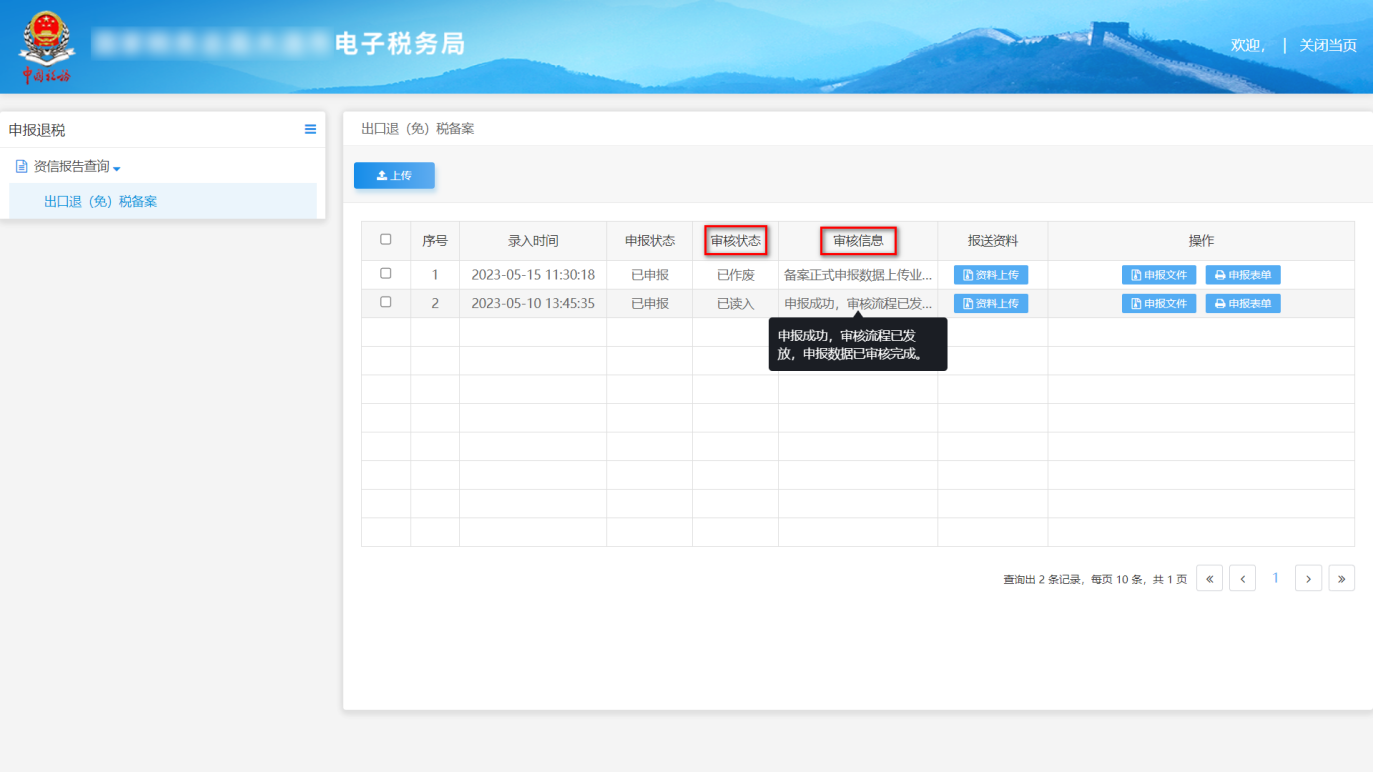
Task: Check the select-all checkbox in table header
Action: pyautogui.click(x=386, y=240)
